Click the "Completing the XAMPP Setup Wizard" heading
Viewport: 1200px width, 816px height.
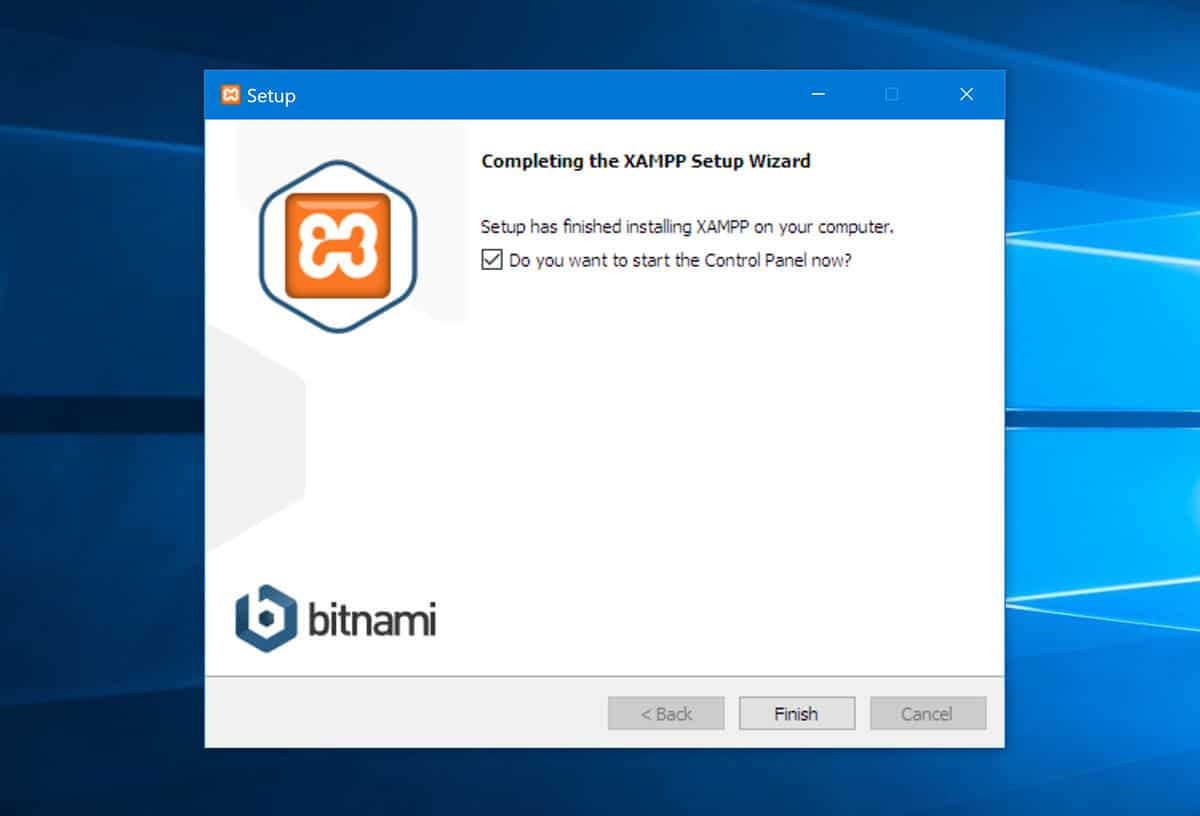pos(646,160)
